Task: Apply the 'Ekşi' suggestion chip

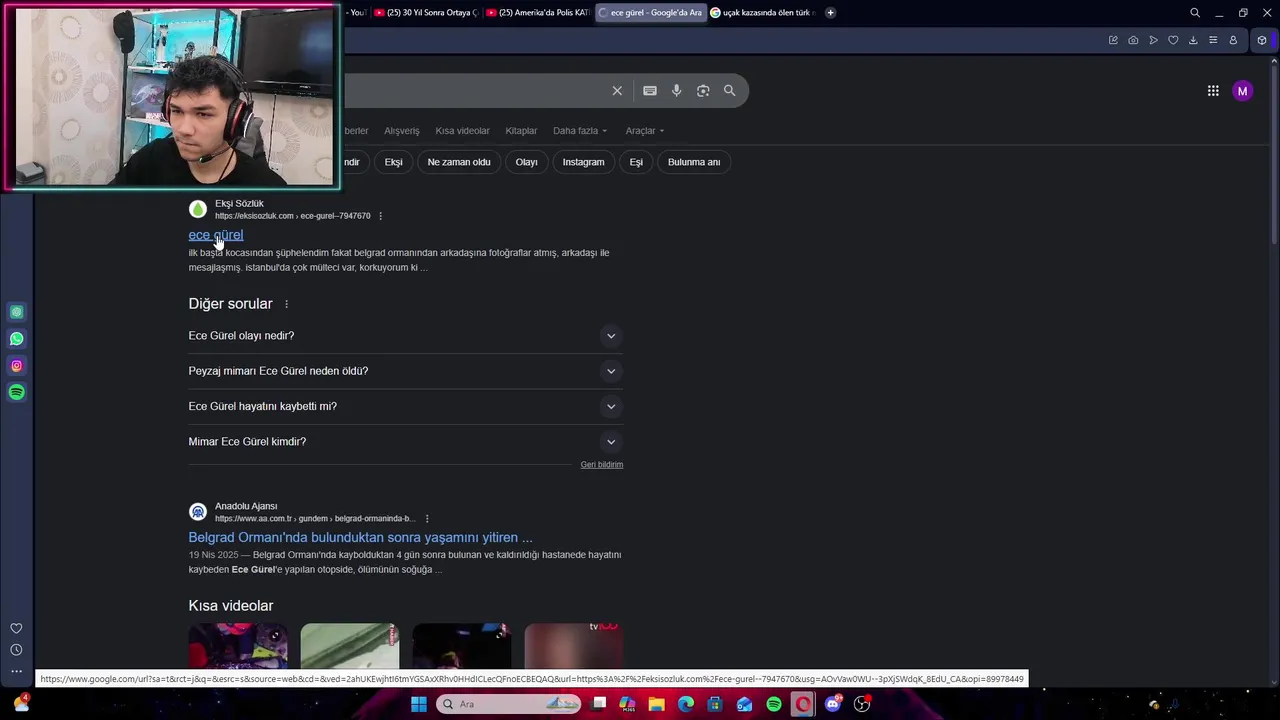Action: (x=394, y=162)
